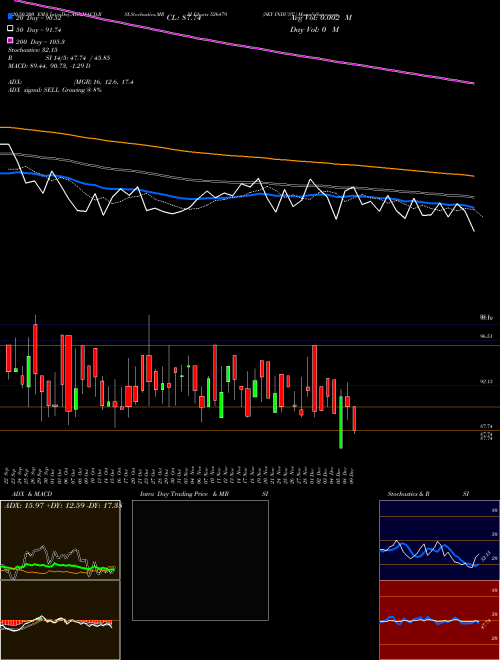Select the '200 Day = 103.3' legend text
This screenshot has height=660, width=500.
coord(40,42)
